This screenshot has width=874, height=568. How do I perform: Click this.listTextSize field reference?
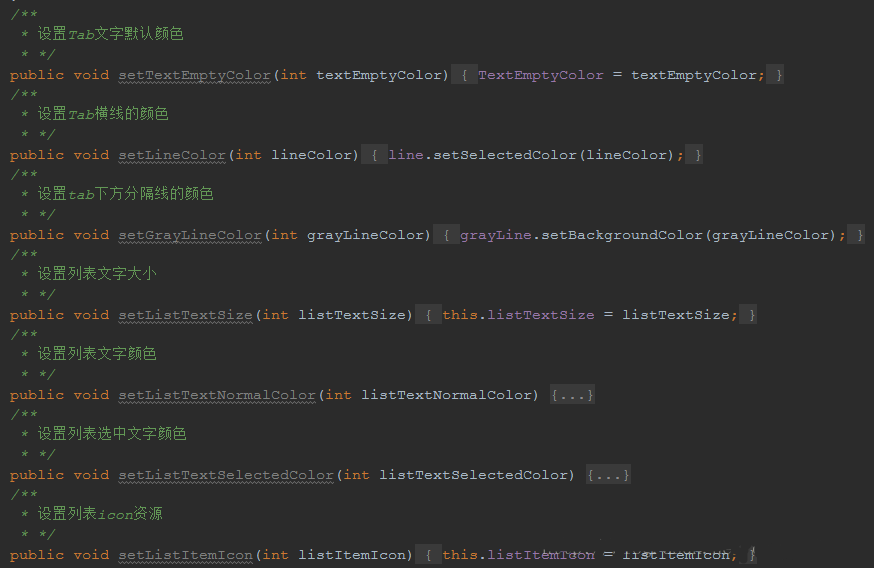click(x=518, y=315)
